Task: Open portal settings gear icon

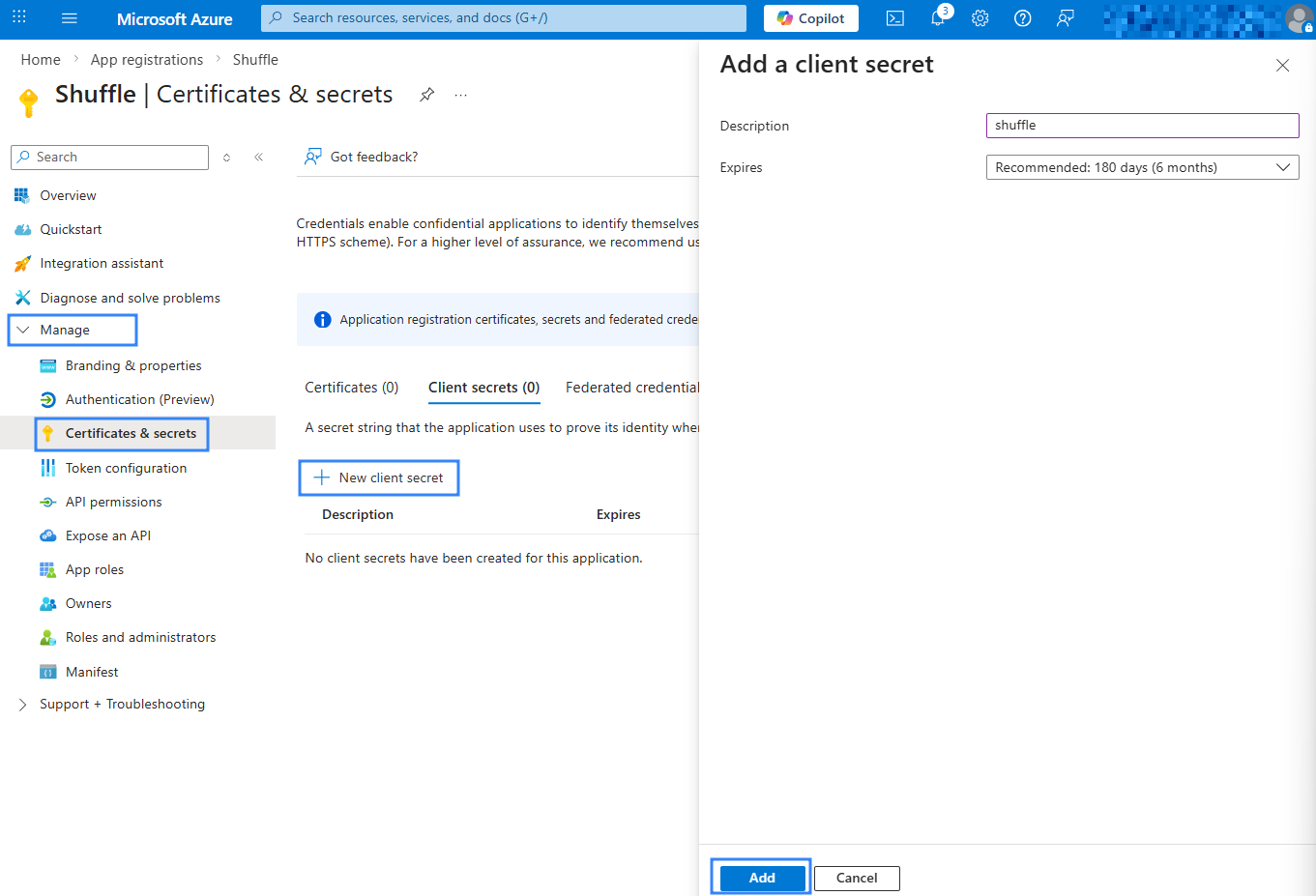Action: pyautogui.click(x=980, y=18)
